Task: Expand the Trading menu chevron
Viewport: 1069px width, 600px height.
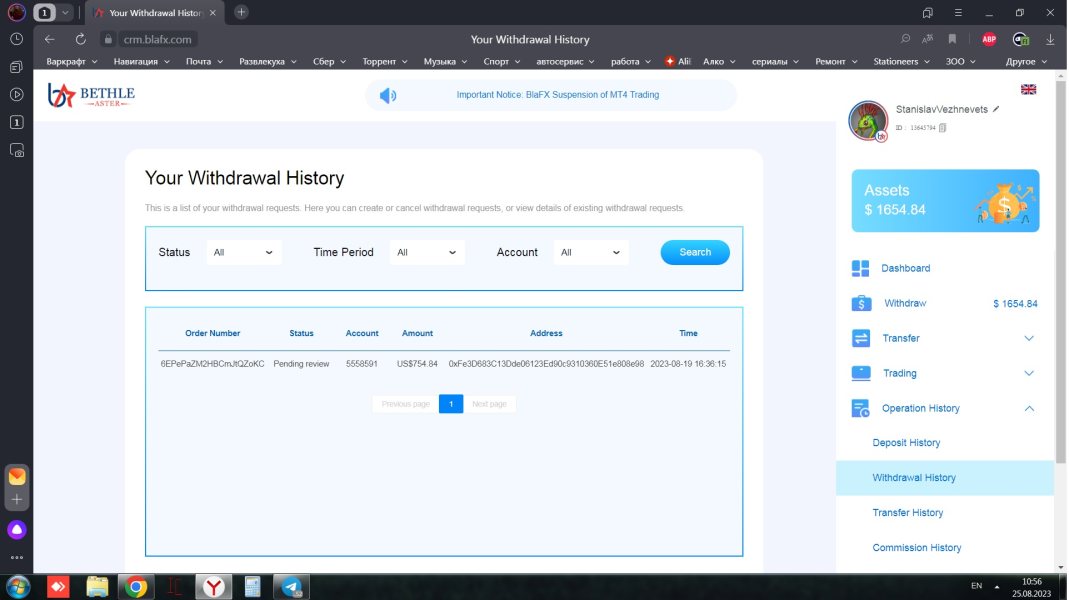Action: (1029, 373)
